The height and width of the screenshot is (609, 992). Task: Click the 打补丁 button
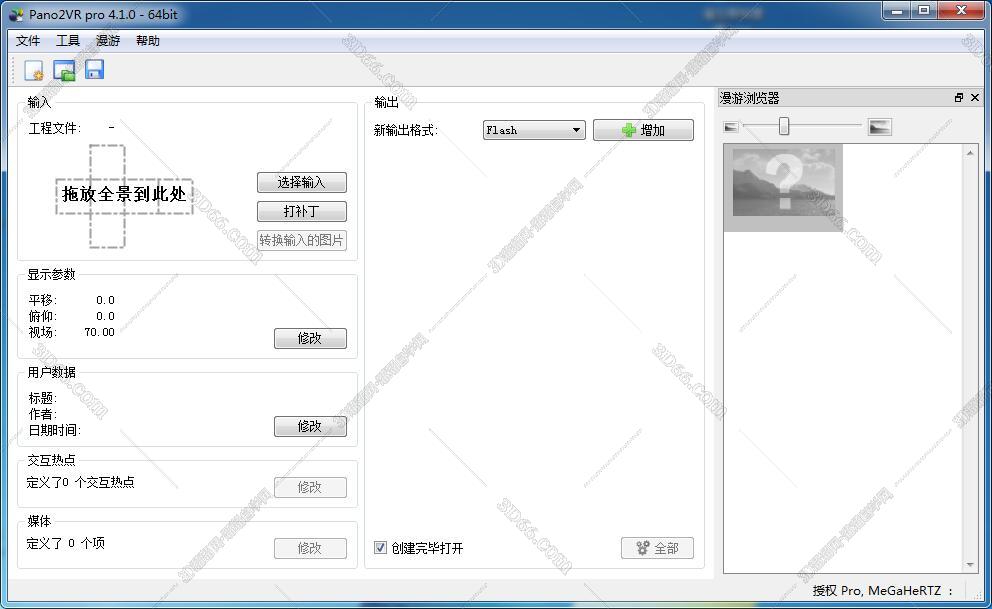(x=302, y=211)
